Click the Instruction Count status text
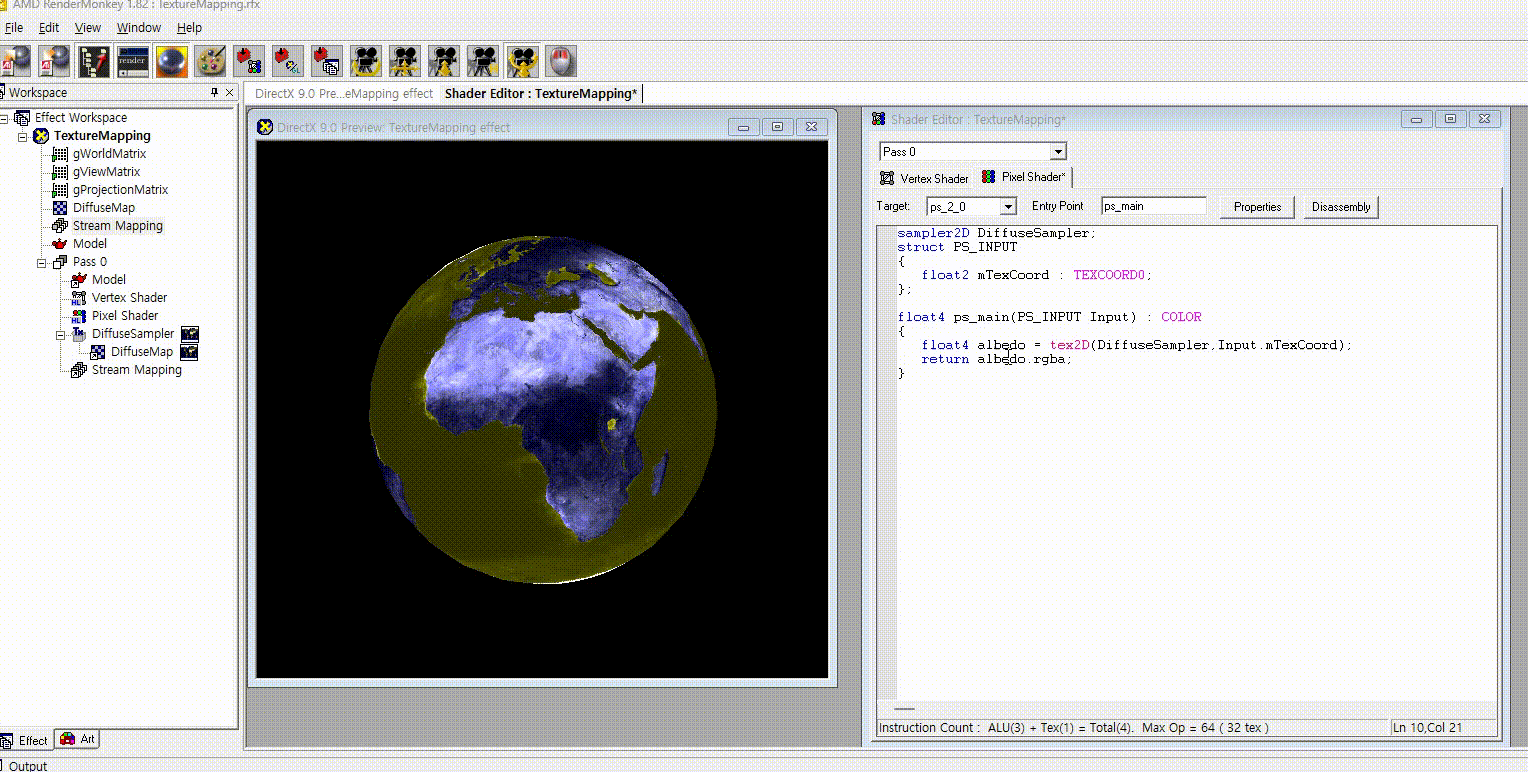The height and width of the screenshot is (772, 1528). point(1073,728)
